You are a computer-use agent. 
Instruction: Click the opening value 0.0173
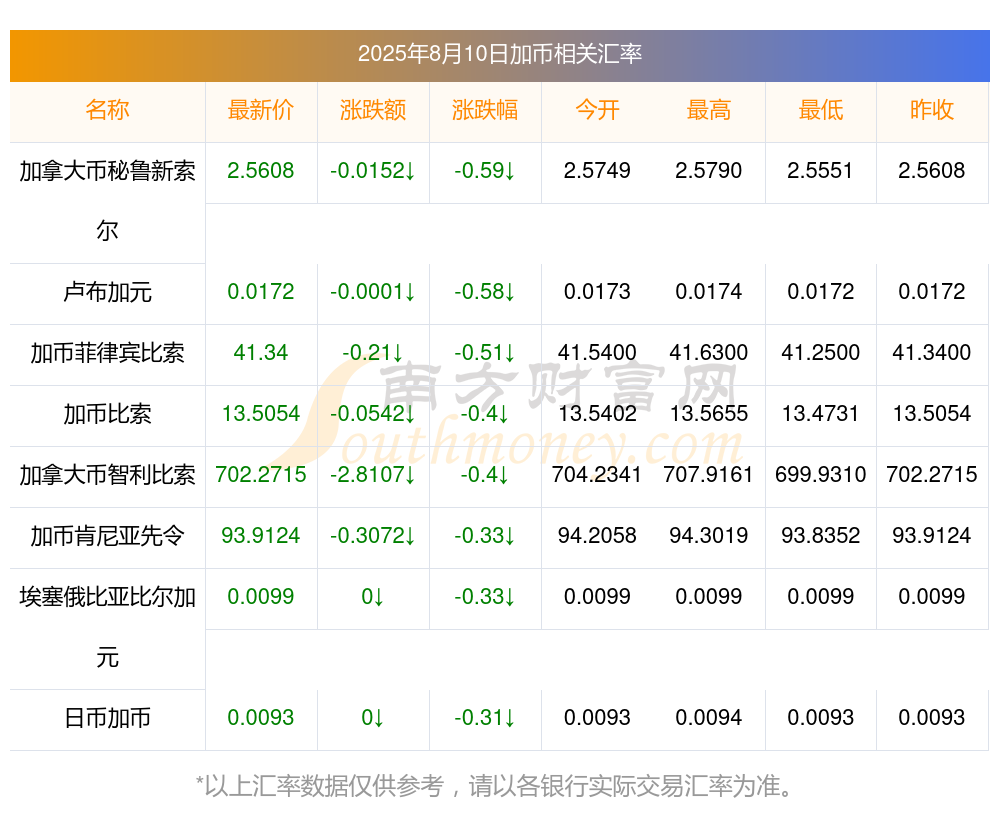point(597,291)
